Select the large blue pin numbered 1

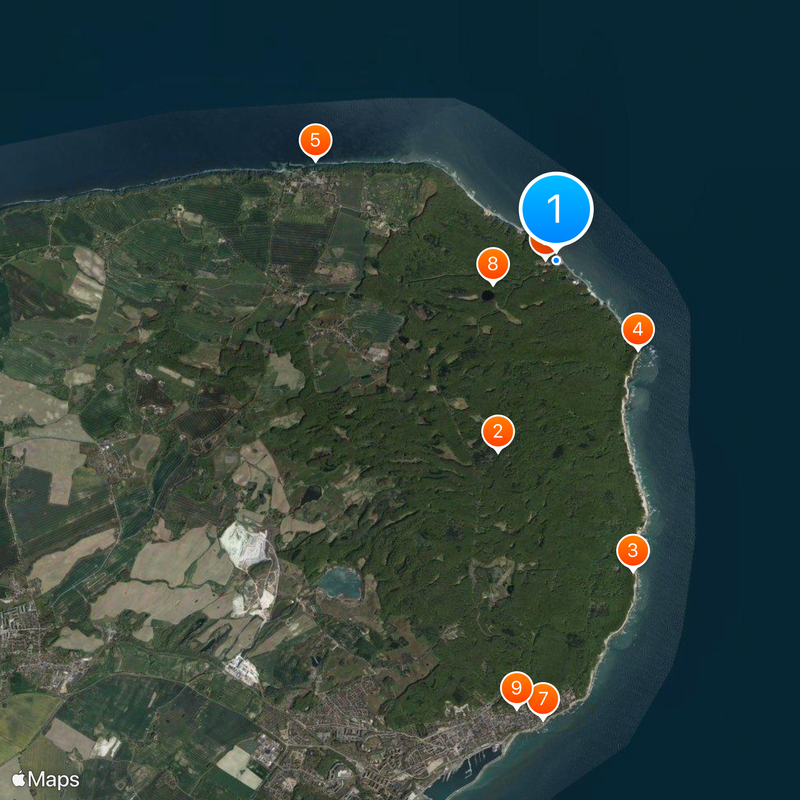pyautogui.click(x=556, y=210)
